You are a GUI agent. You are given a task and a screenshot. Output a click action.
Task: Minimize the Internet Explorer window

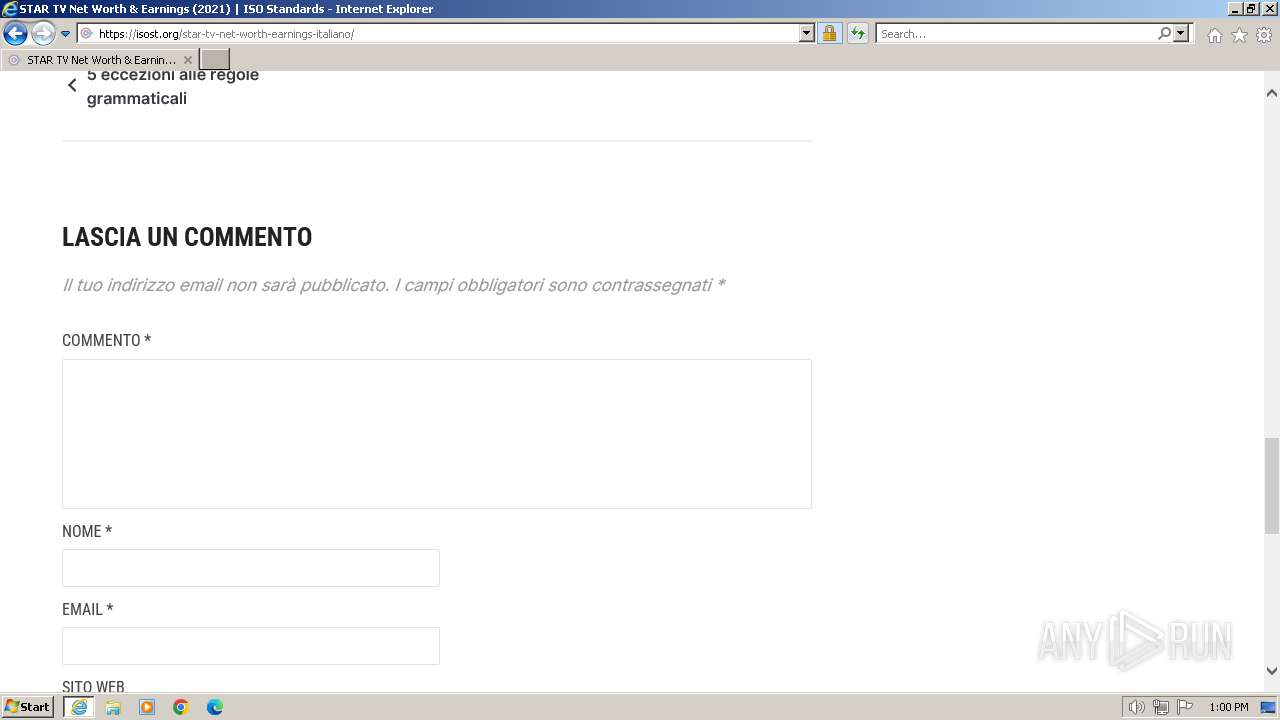(x=1235, y=9)
